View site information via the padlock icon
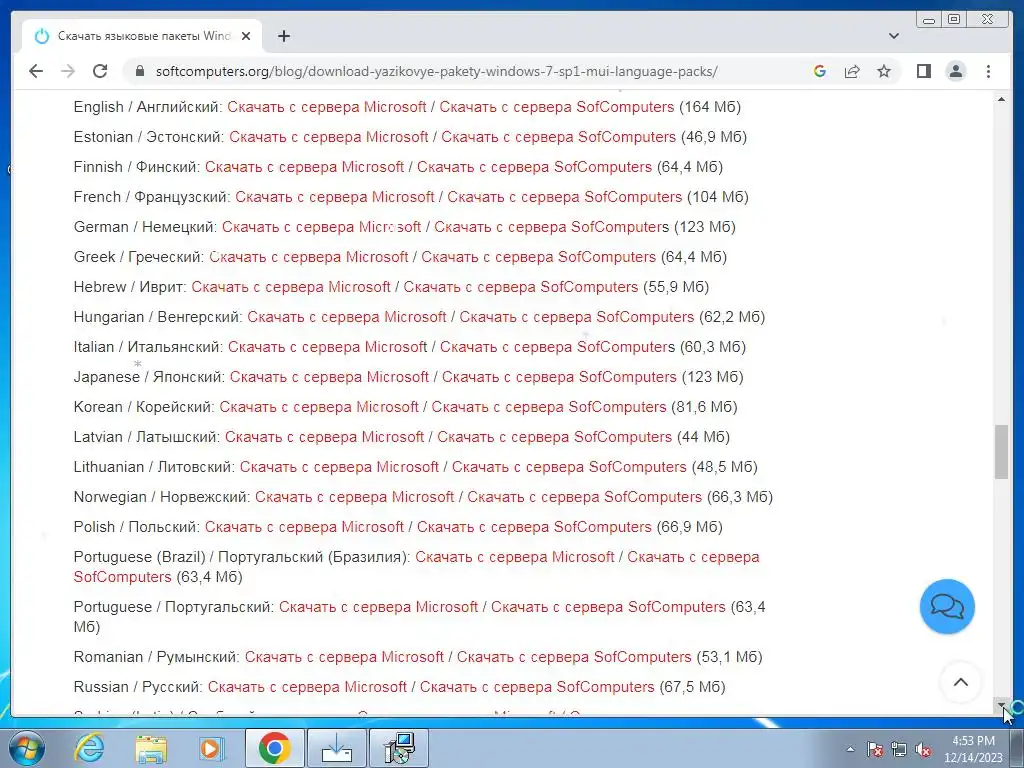The height and width of the screenshot is (768, 1024). click(x=139, y=71)
